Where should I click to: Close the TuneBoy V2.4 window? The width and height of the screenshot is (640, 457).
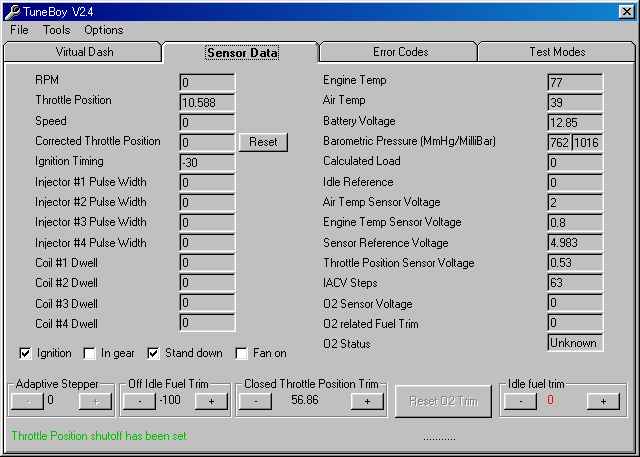627,11
